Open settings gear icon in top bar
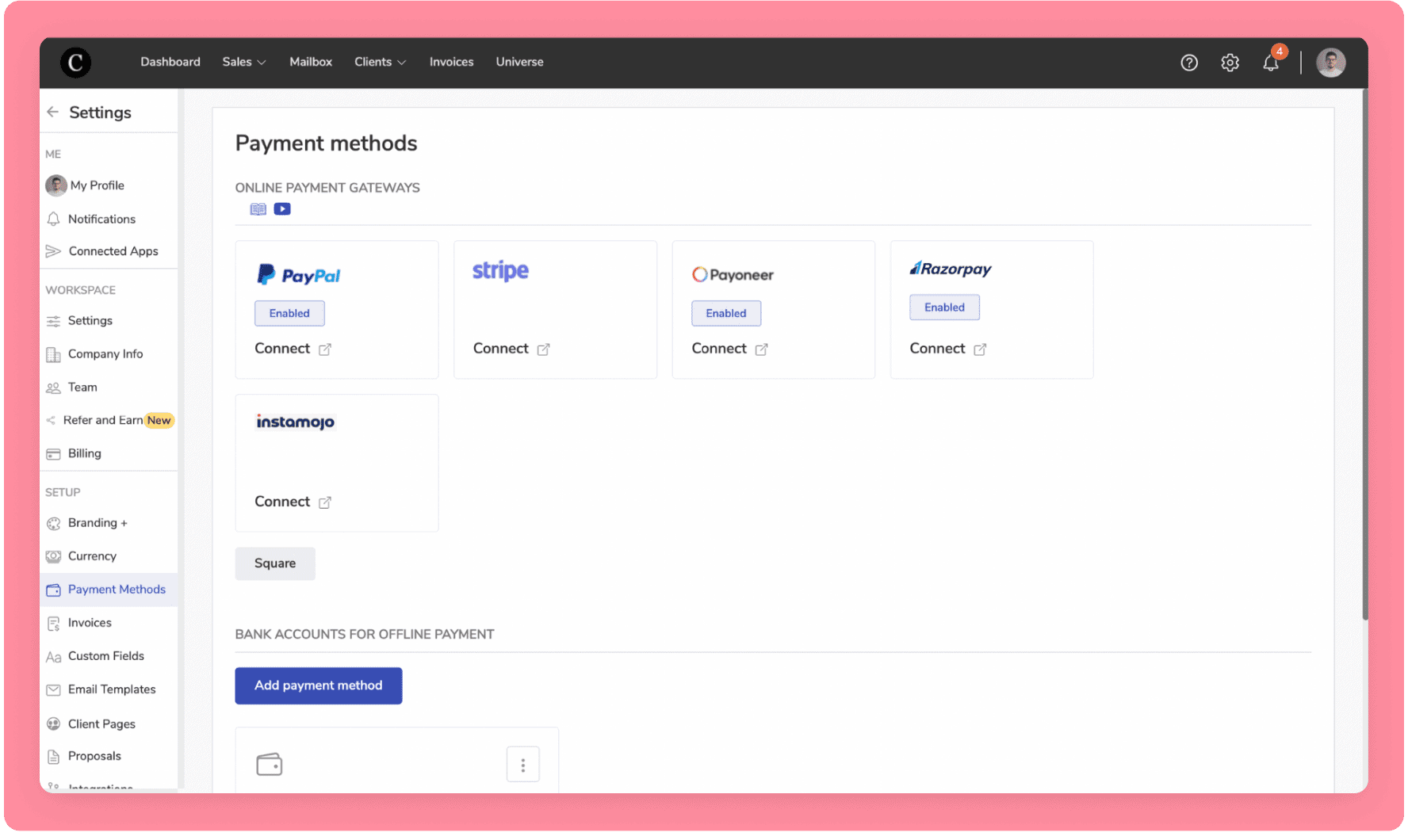Viewport: 1408px width, 840px height. point(1230,63)
